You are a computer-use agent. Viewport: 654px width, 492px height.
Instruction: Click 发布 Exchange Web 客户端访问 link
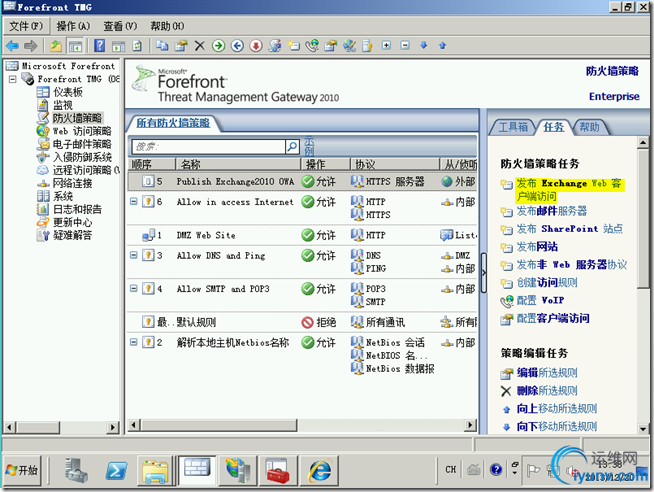570,189
